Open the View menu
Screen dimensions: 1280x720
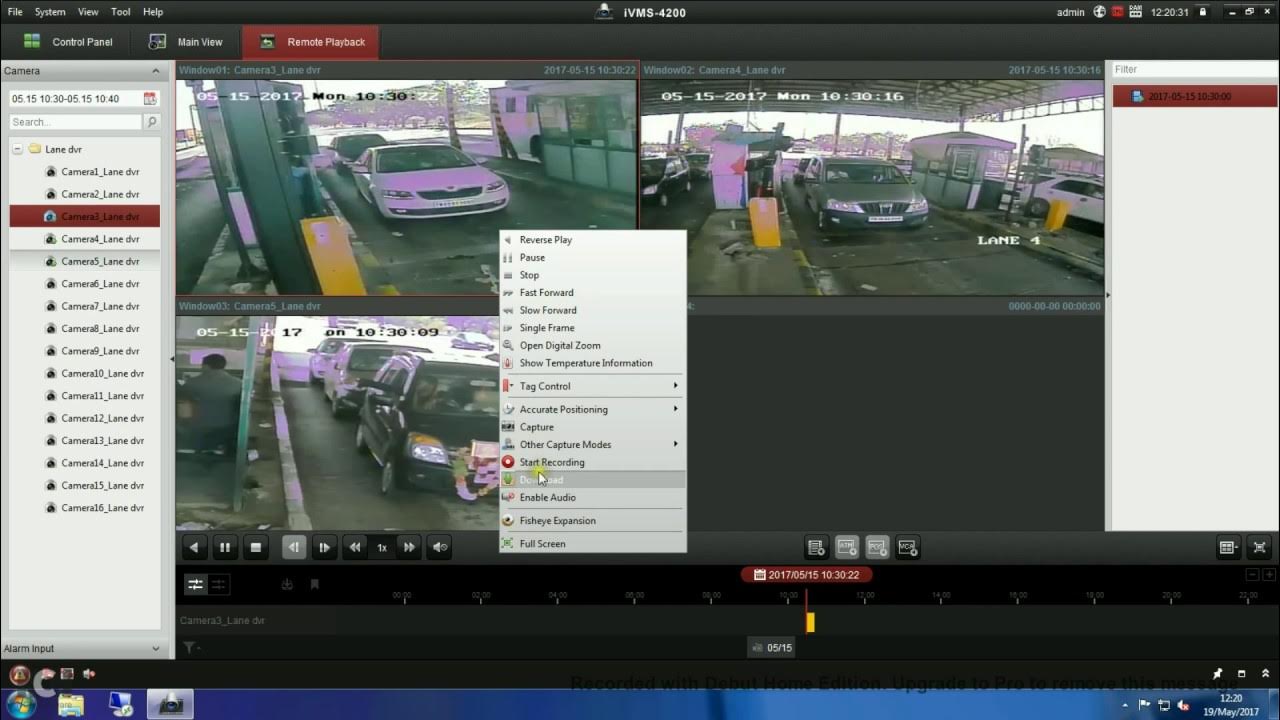coord(88,12)
